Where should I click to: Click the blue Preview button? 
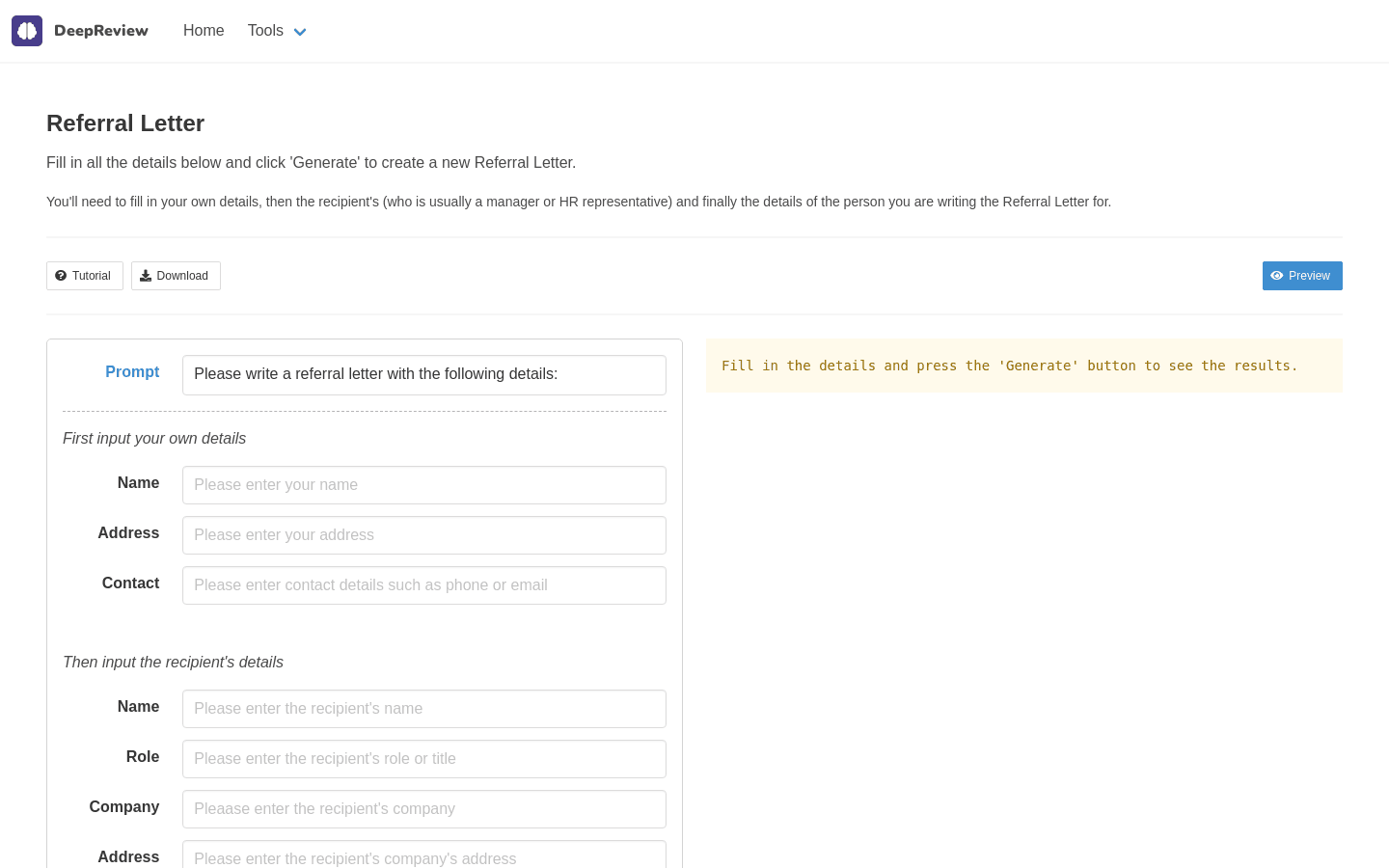pyautogui.click(x=1302, y=276)
